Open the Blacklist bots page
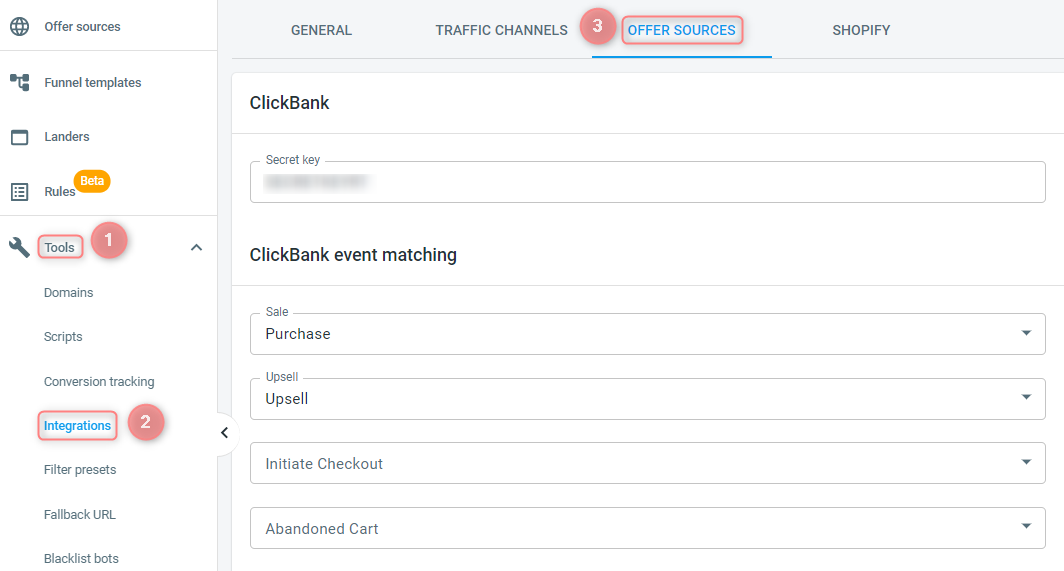The width and height of the screenshot is (1064, 571). [x=81, y=558]
